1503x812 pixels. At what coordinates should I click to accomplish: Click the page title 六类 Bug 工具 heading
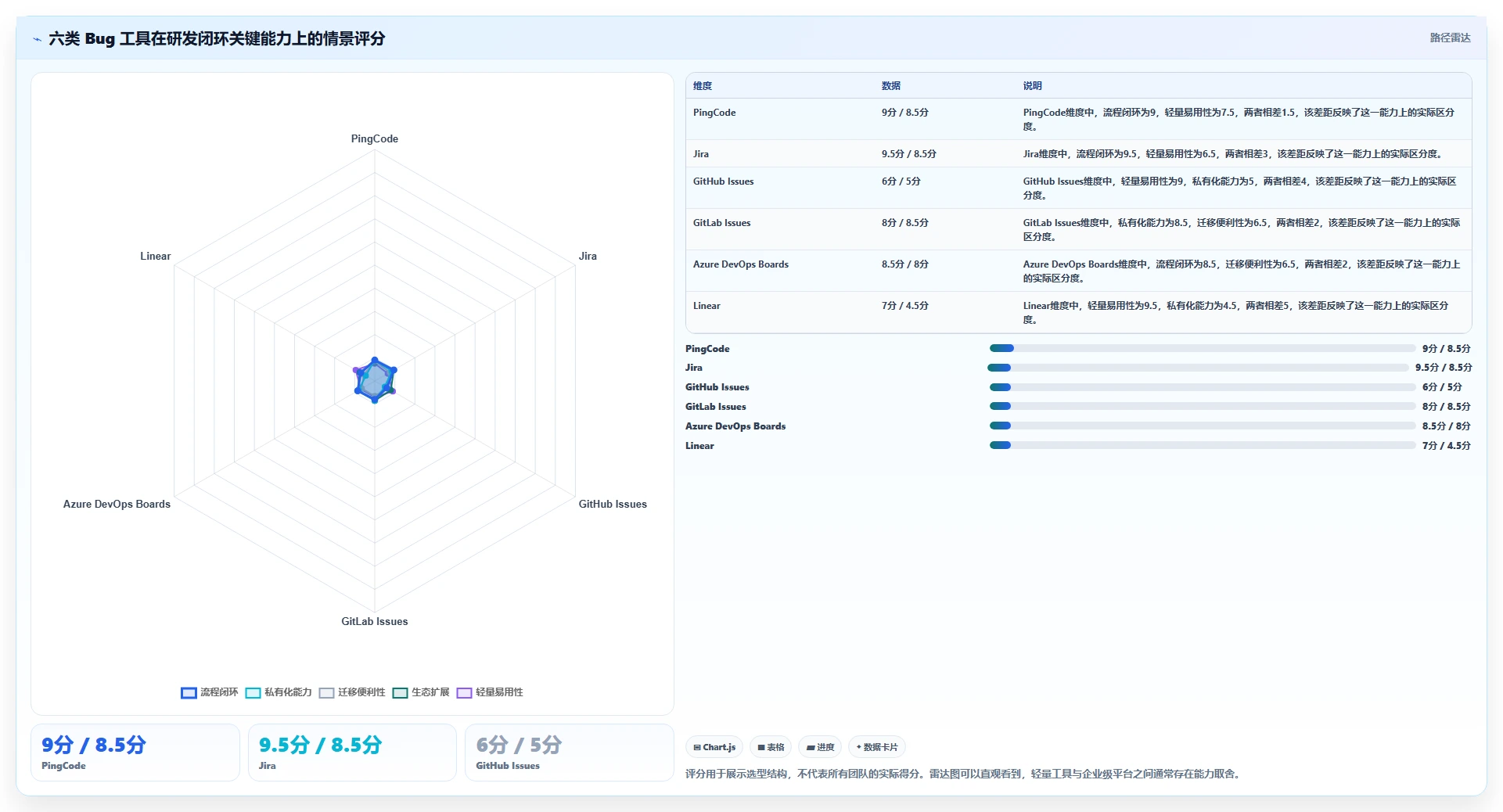[217, 39]
